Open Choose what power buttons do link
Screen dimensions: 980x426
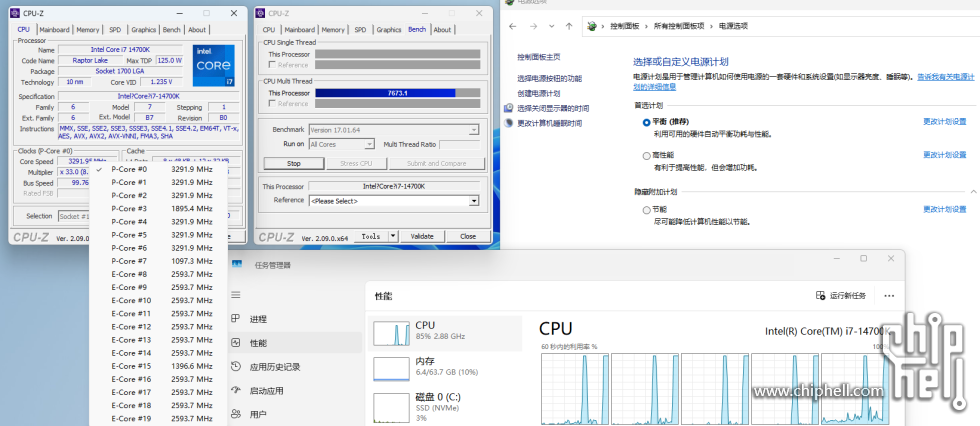[549, 79]
